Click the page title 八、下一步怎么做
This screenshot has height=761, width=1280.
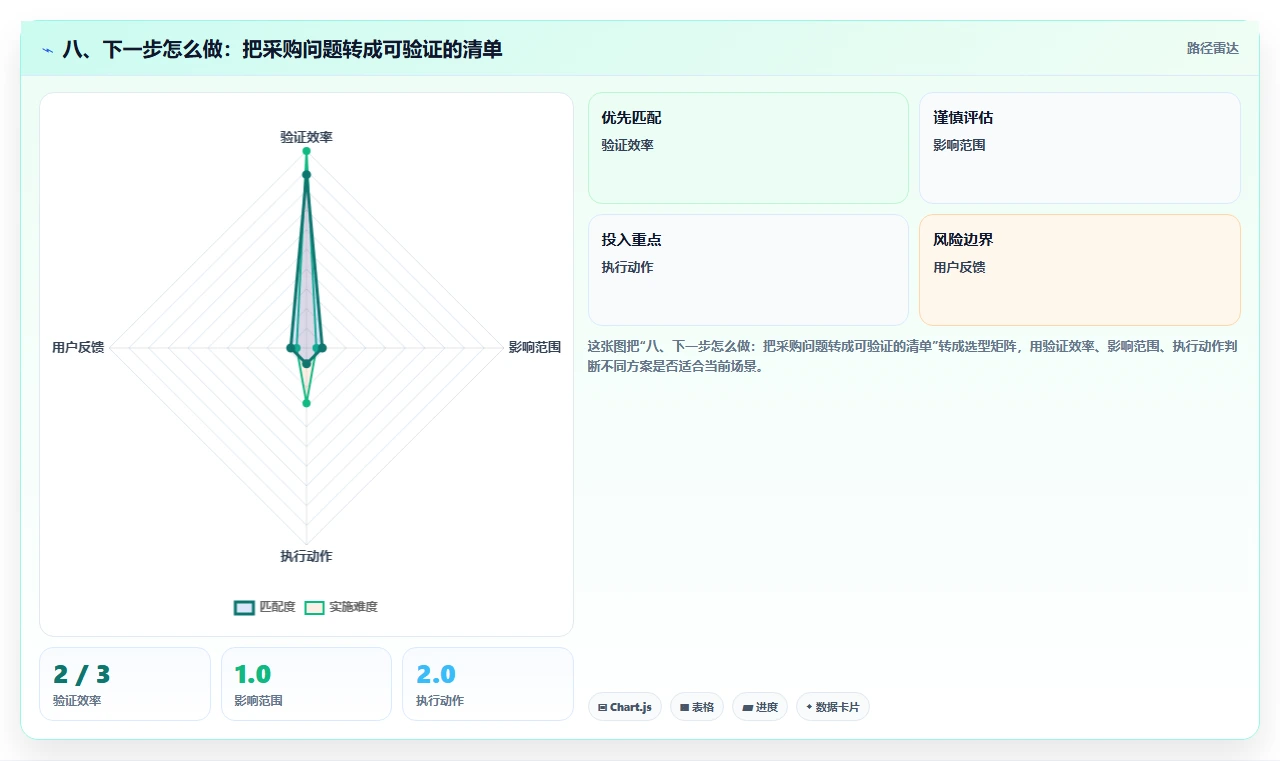[x=283, y=49]
